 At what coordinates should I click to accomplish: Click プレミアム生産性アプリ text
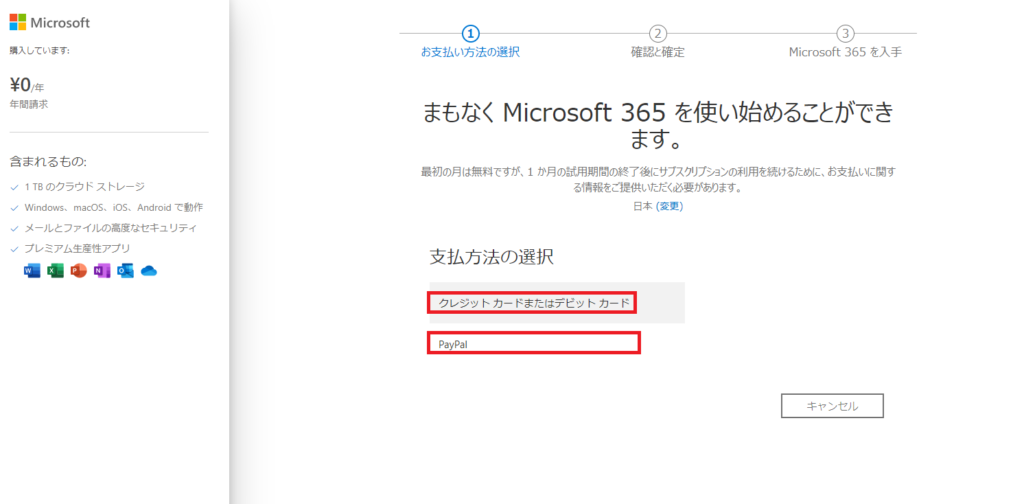(77, 248)
